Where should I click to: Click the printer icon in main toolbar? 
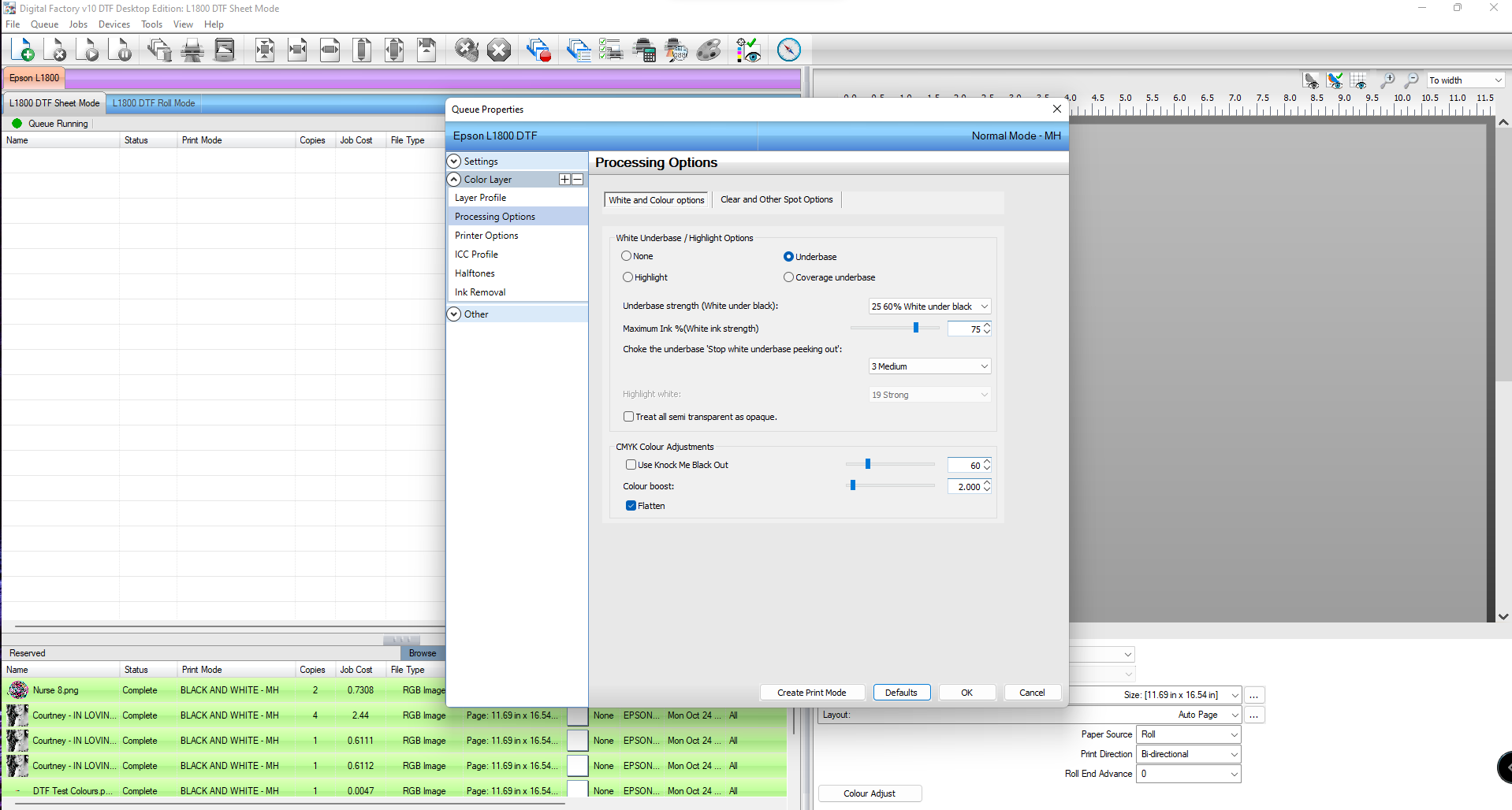coord(192,50)
